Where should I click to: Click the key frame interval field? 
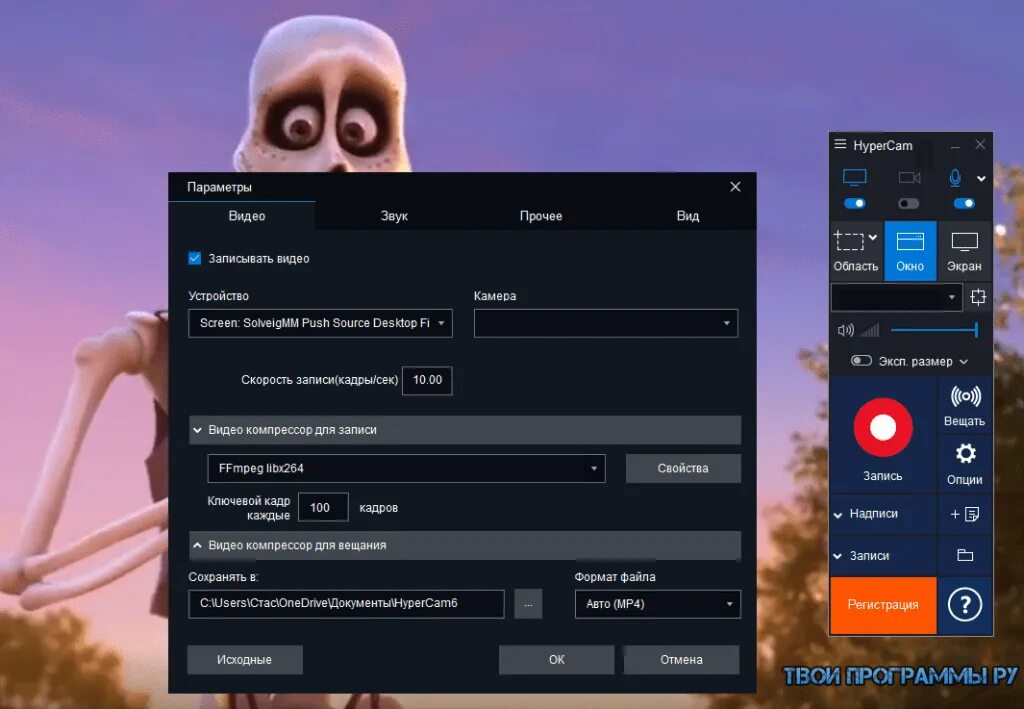(323, 507)
